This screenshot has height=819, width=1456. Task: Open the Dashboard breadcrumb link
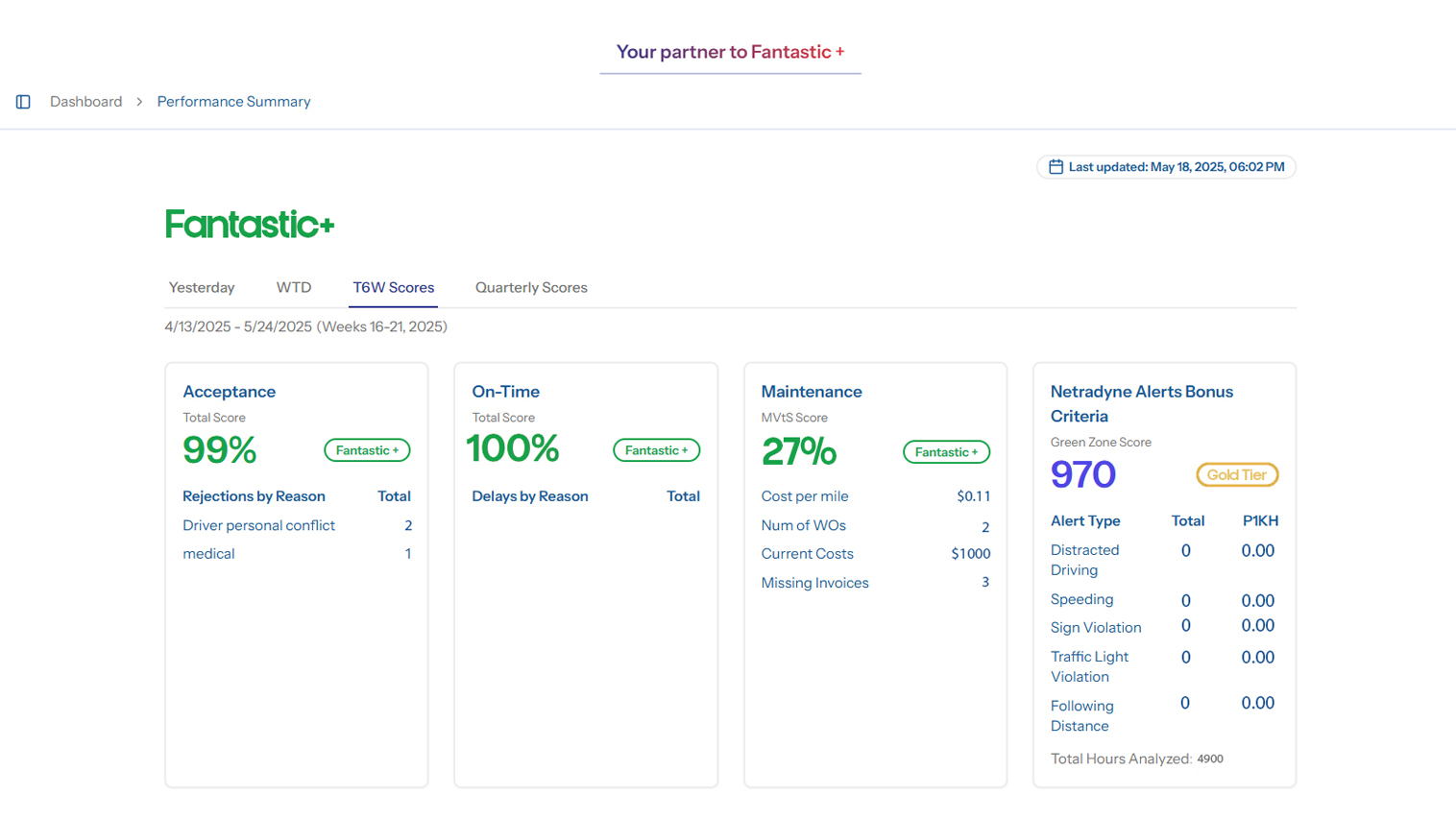pos(86,102)
